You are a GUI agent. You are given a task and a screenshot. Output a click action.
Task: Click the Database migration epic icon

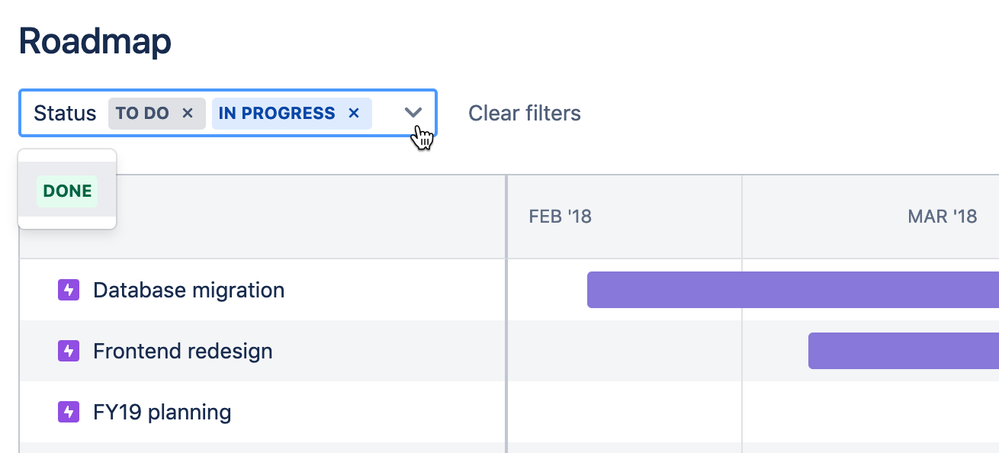[x=68, y=290]
